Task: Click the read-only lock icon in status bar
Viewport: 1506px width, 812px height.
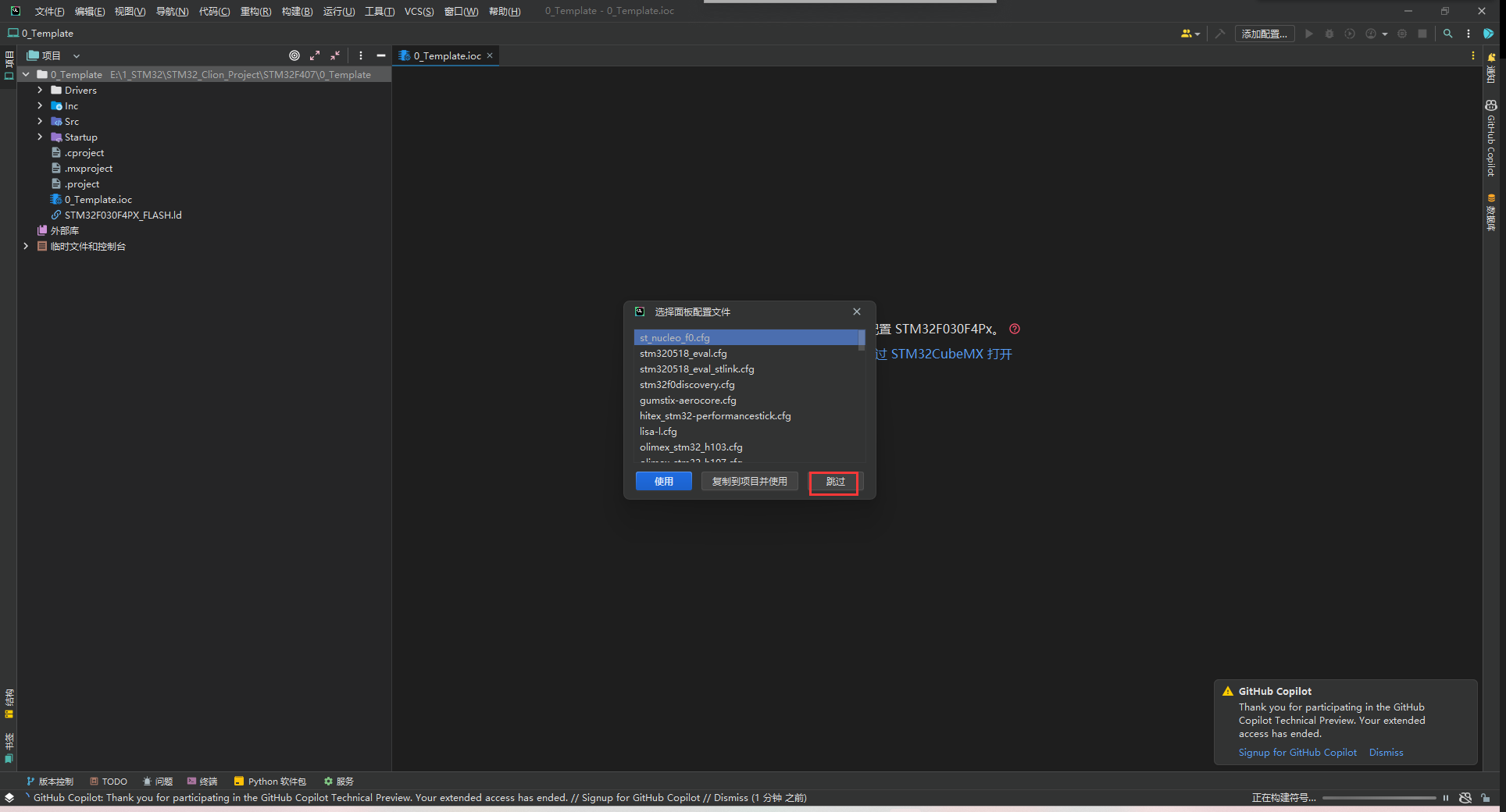Action: pos(1486,798)
